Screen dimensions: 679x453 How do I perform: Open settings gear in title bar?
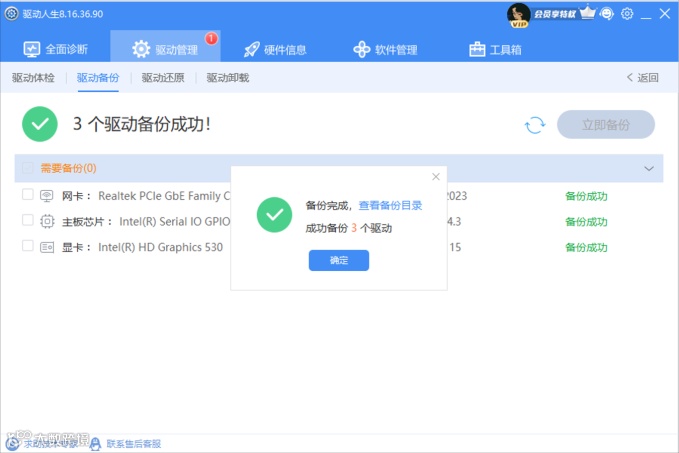627,14
